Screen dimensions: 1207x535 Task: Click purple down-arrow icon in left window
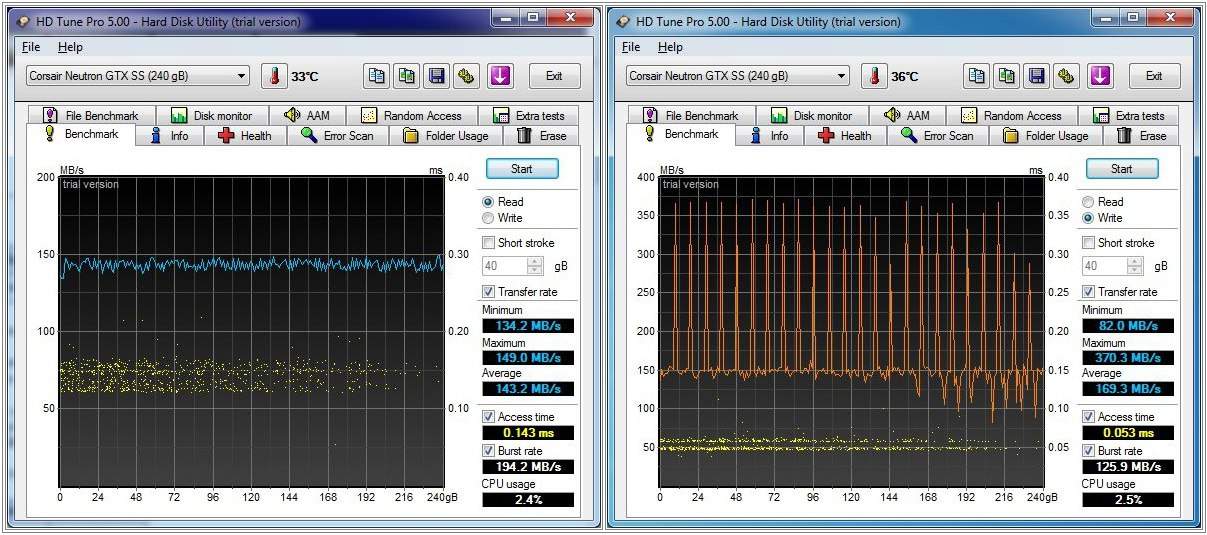[500, 76]
